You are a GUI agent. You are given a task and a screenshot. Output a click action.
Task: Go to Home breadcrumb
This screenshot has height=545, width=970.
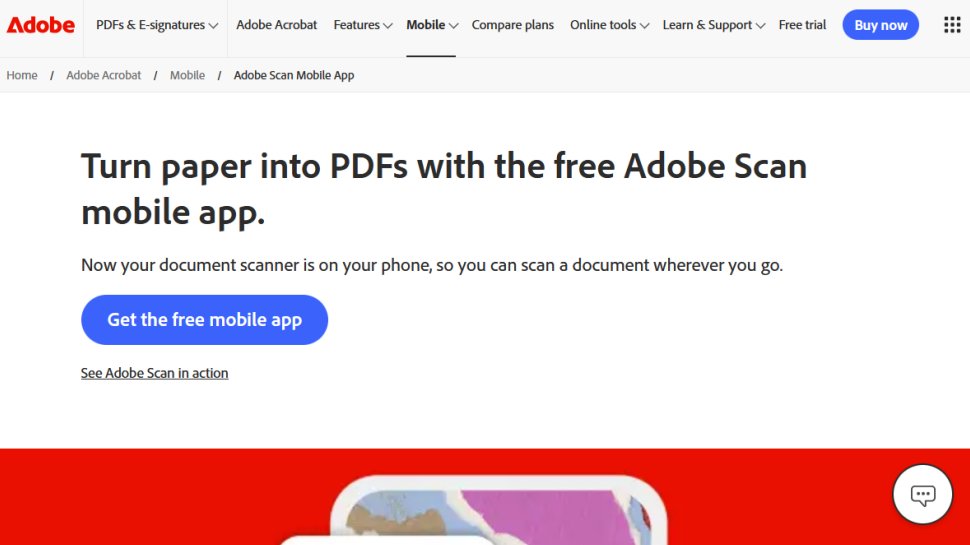pyautogui.click(x=22, y=75)
